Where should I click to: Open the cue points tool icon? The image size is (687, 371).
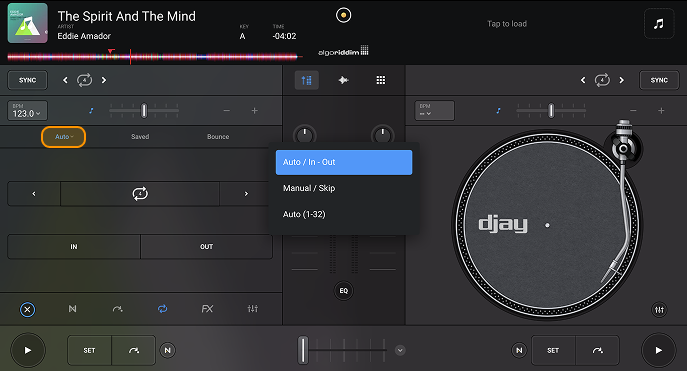[x=72, y=309]
